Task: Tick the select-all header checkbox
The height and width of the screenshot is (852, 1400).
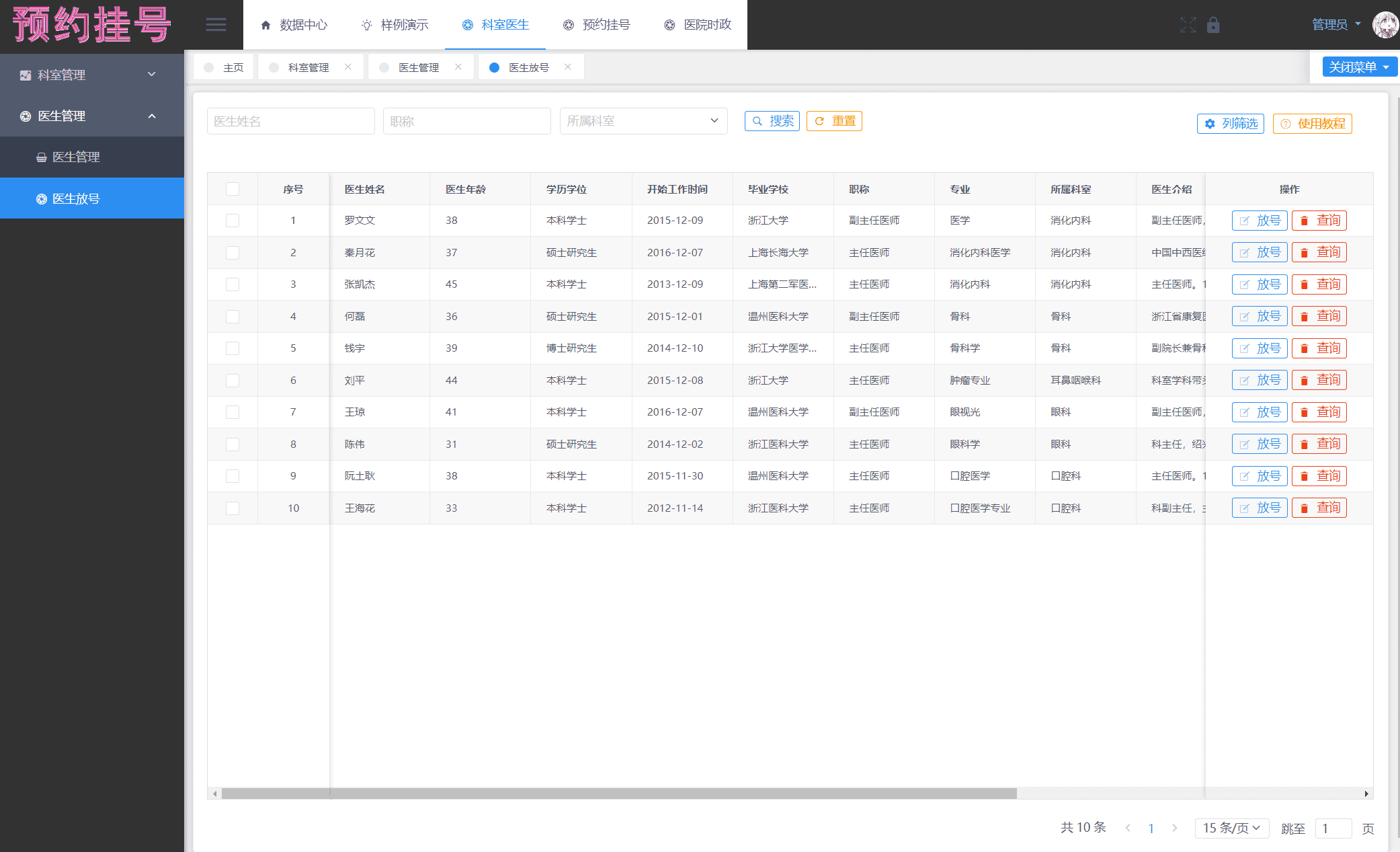Action: (233, 189)
